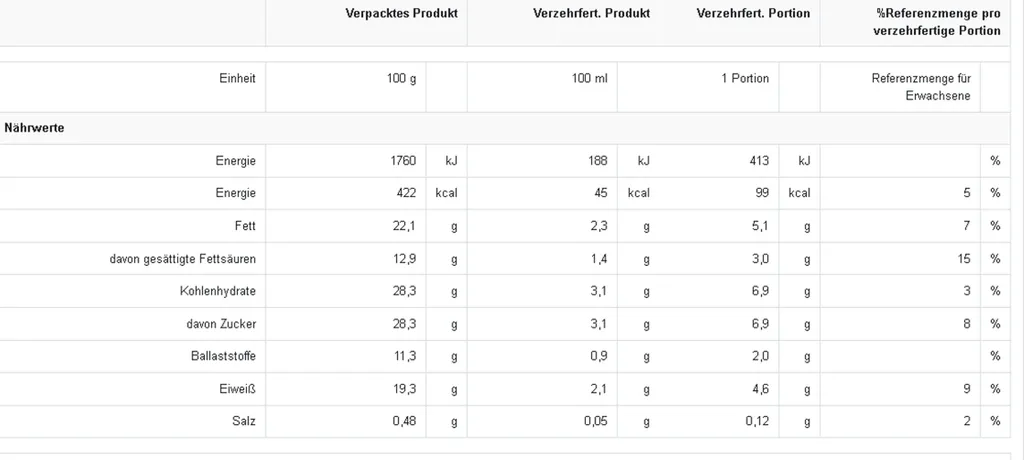This screenshot has width=1024, height=460.
Task: Click the 15 % reference value for saturated fats
Action: pos(965,259)
